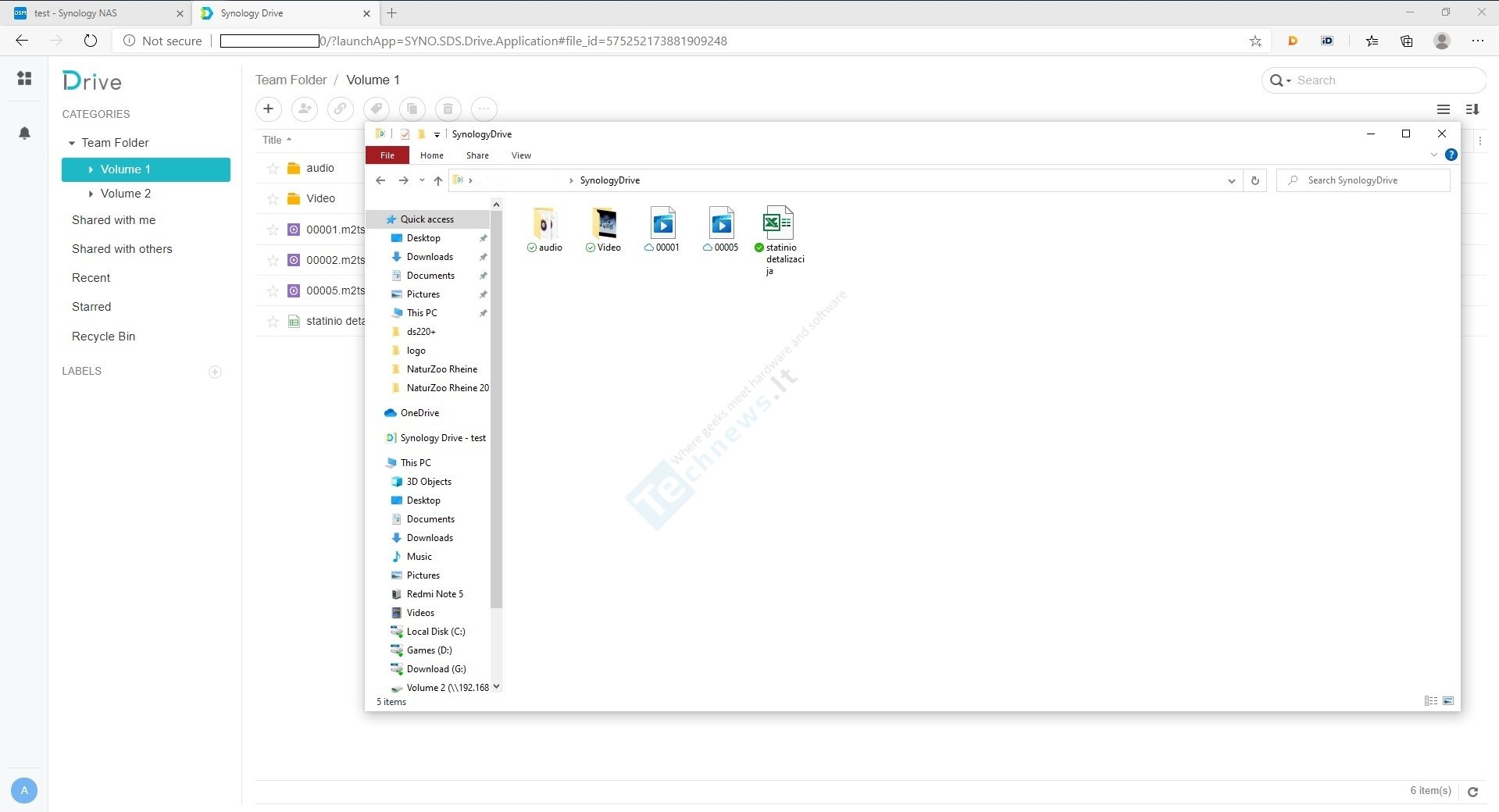Click the Delete trash icon in Drive toolbar

[x=448, y=109]
